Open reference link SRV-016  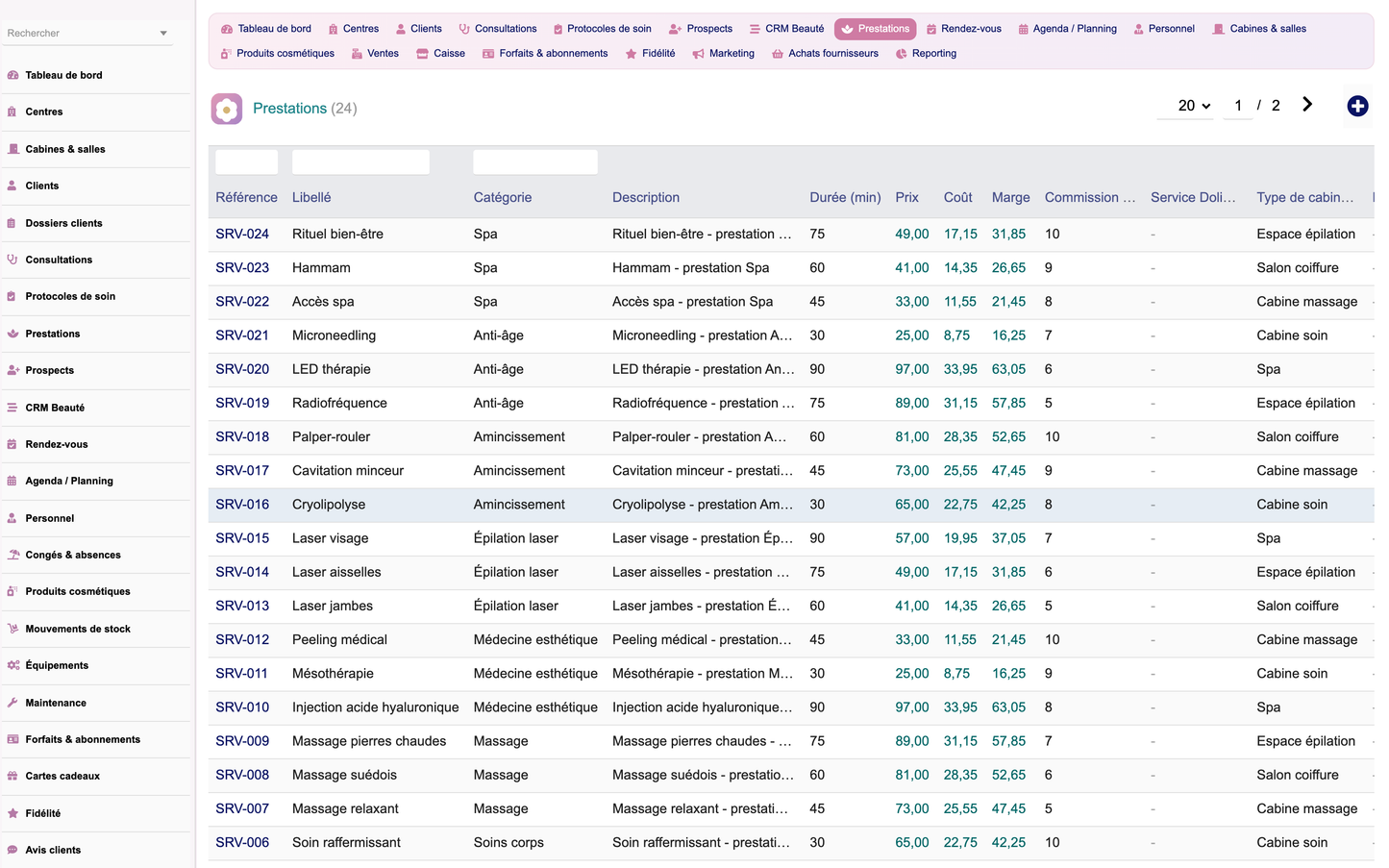tap(242, 505)
